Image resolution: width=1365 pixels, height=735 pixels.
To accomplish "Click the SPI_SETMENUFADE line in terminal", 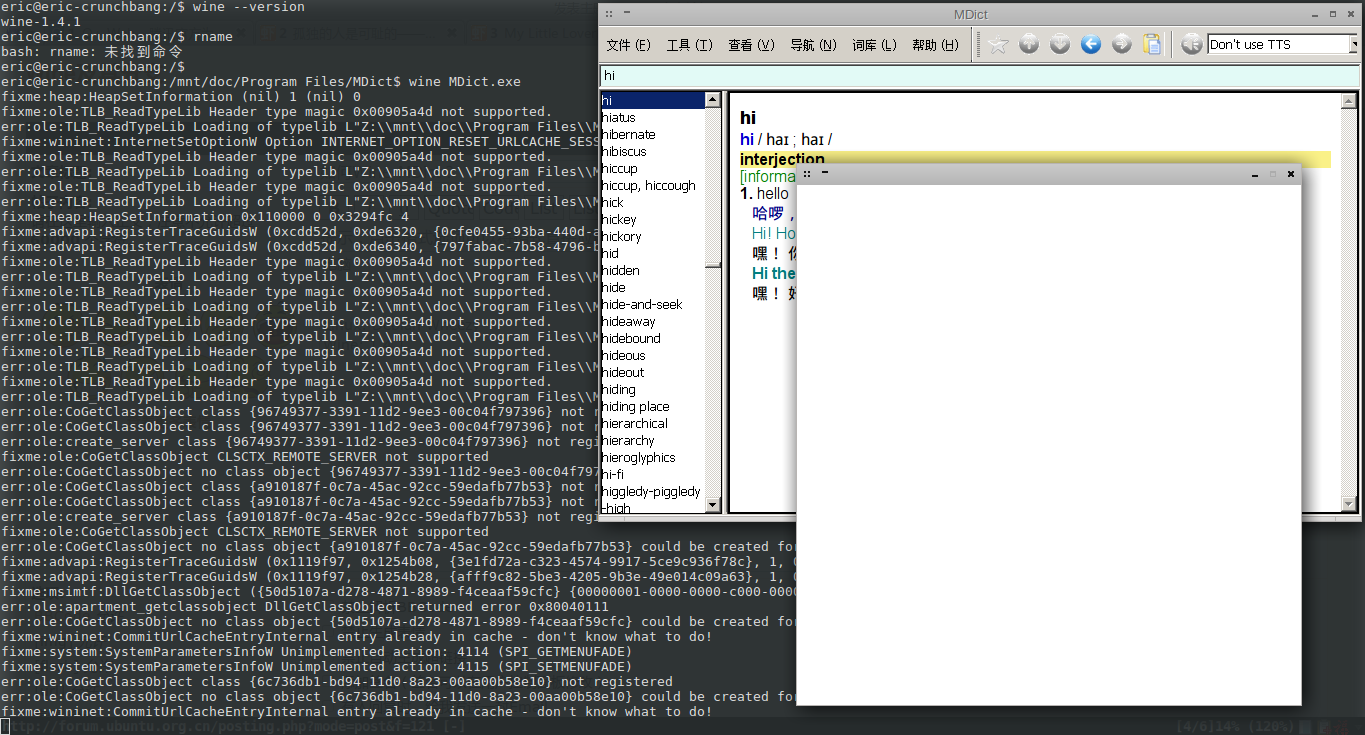I will click(x=316, y=666).
